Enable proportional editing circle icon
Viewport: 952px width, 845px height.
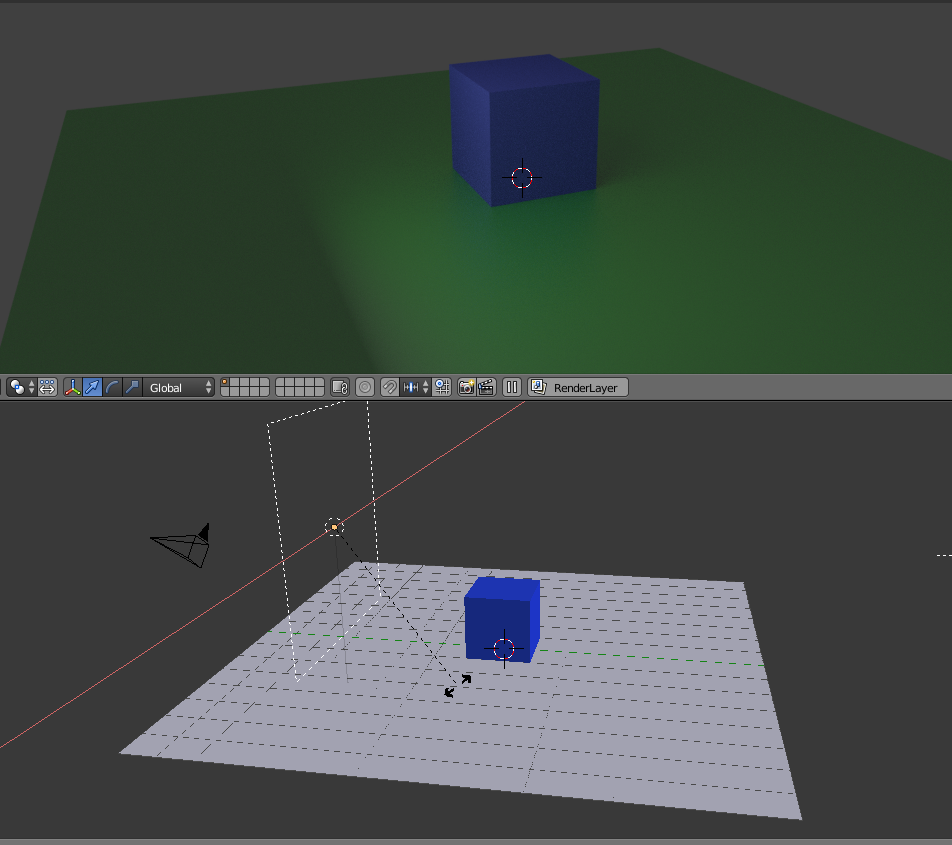[365, 387]
